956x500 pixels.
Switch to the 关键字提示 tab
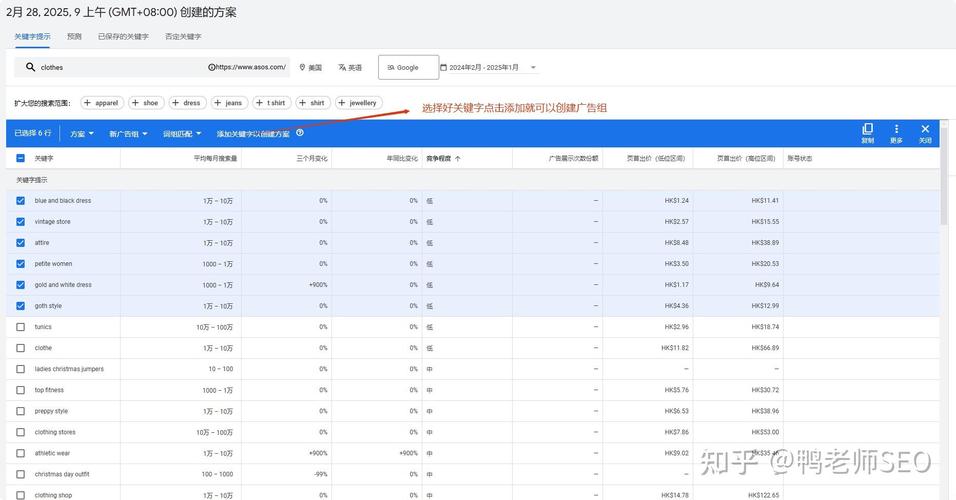pos(32,37)
